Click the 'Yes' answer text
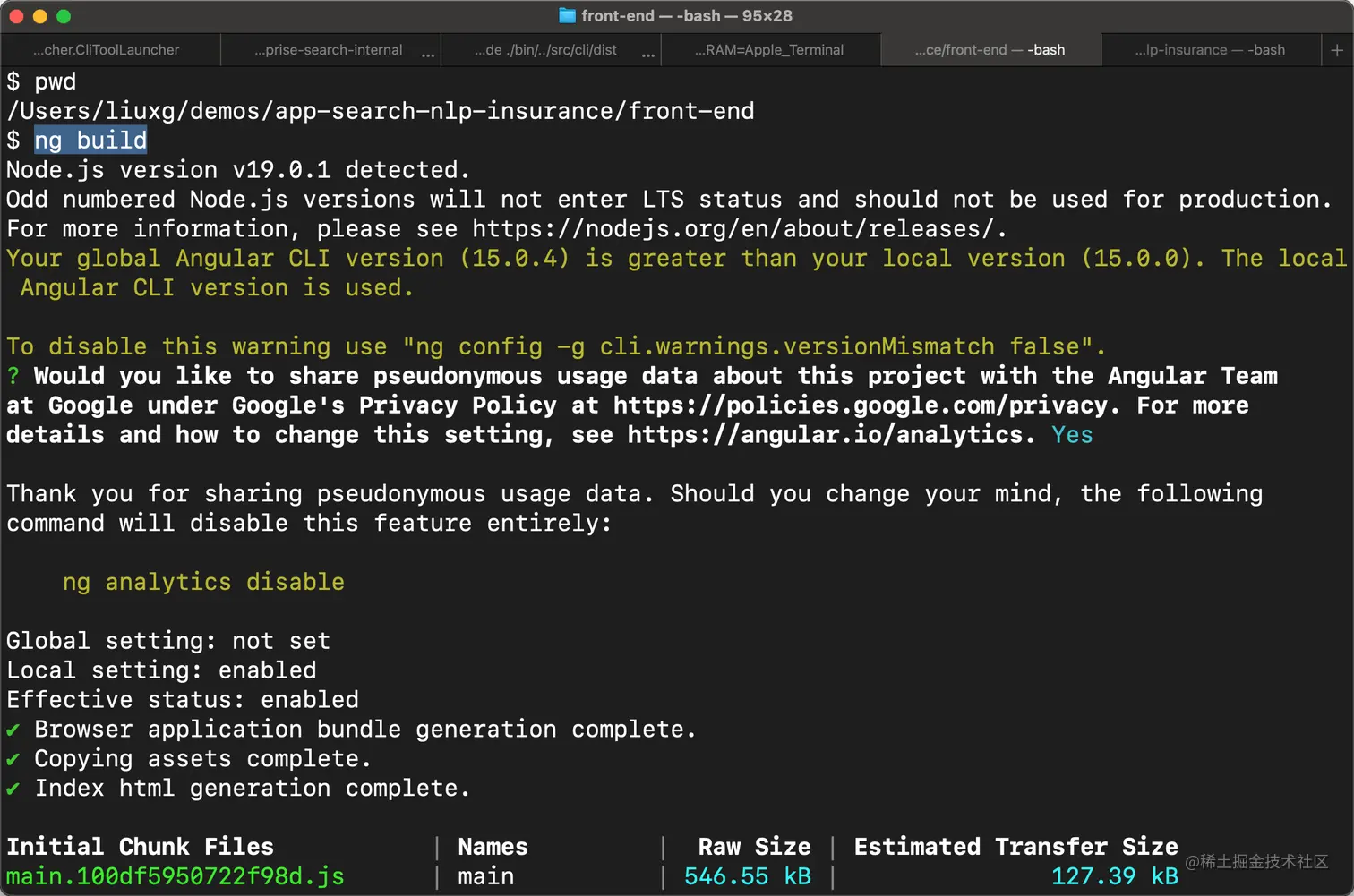 coord(1072,435)
